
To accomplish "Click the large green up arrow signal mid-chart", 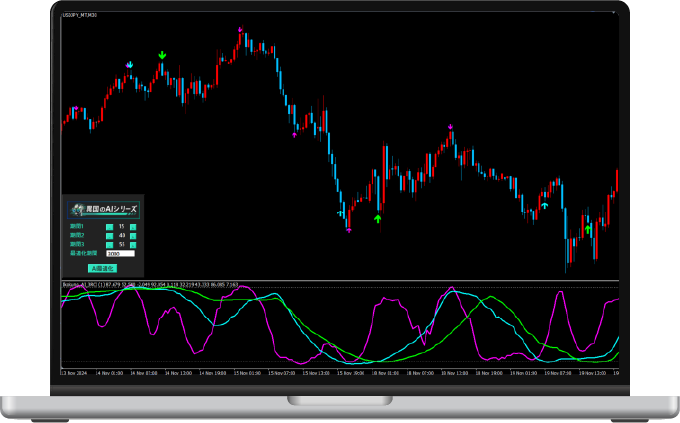I will pyautogui.click(x=378, y=218).
